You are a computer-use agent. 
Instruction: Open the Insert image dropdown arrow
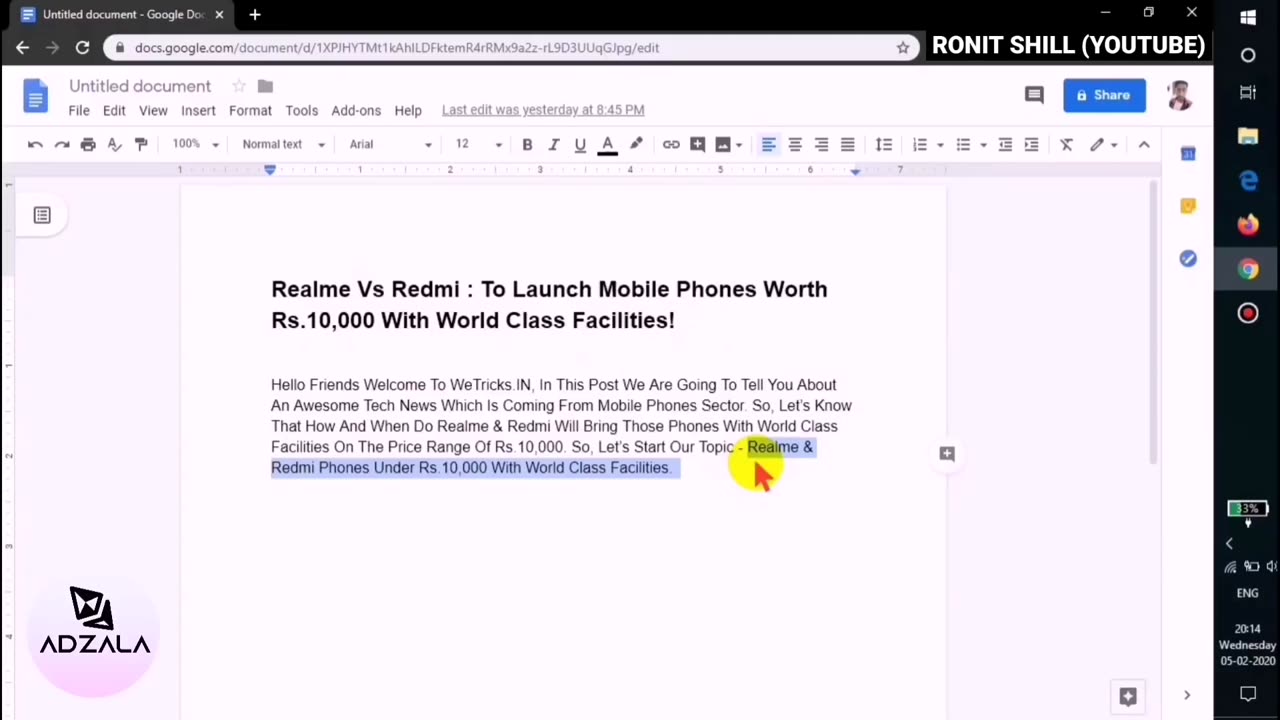pos(739,145)
